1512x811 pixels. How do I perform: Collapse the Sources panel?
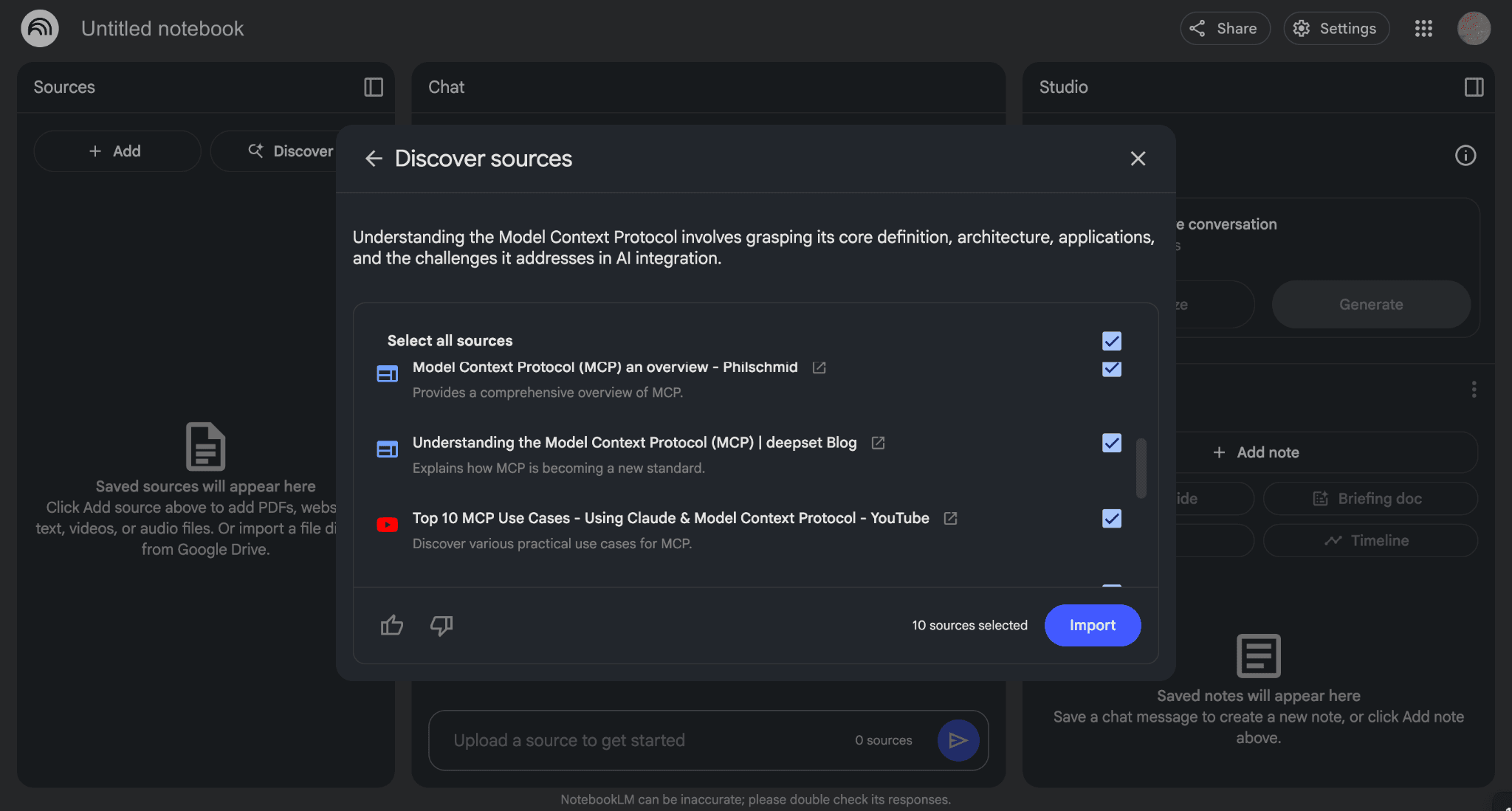click(374, 87)
